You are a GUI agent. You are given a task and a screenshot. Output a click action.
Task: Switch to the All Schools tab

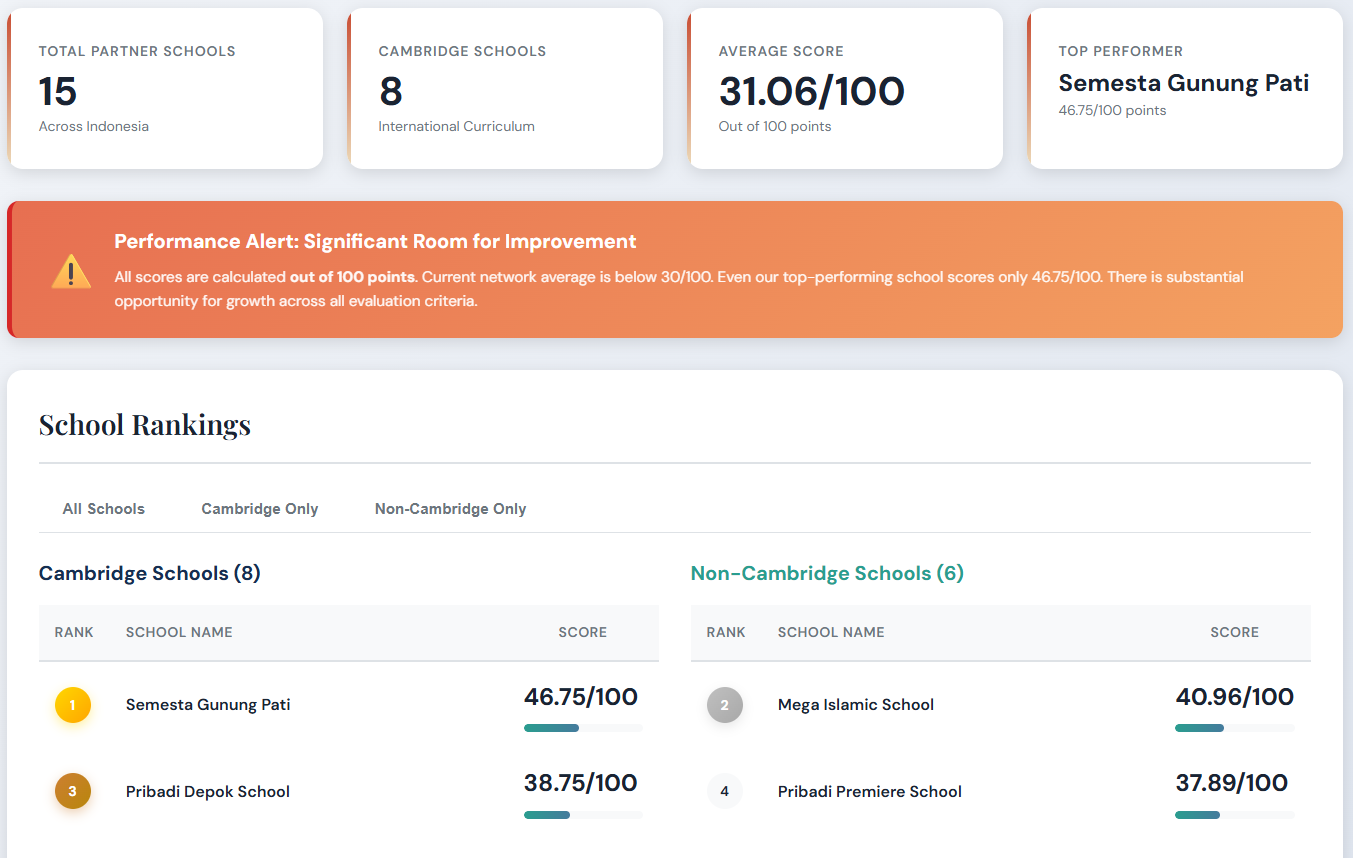(104, 509)
